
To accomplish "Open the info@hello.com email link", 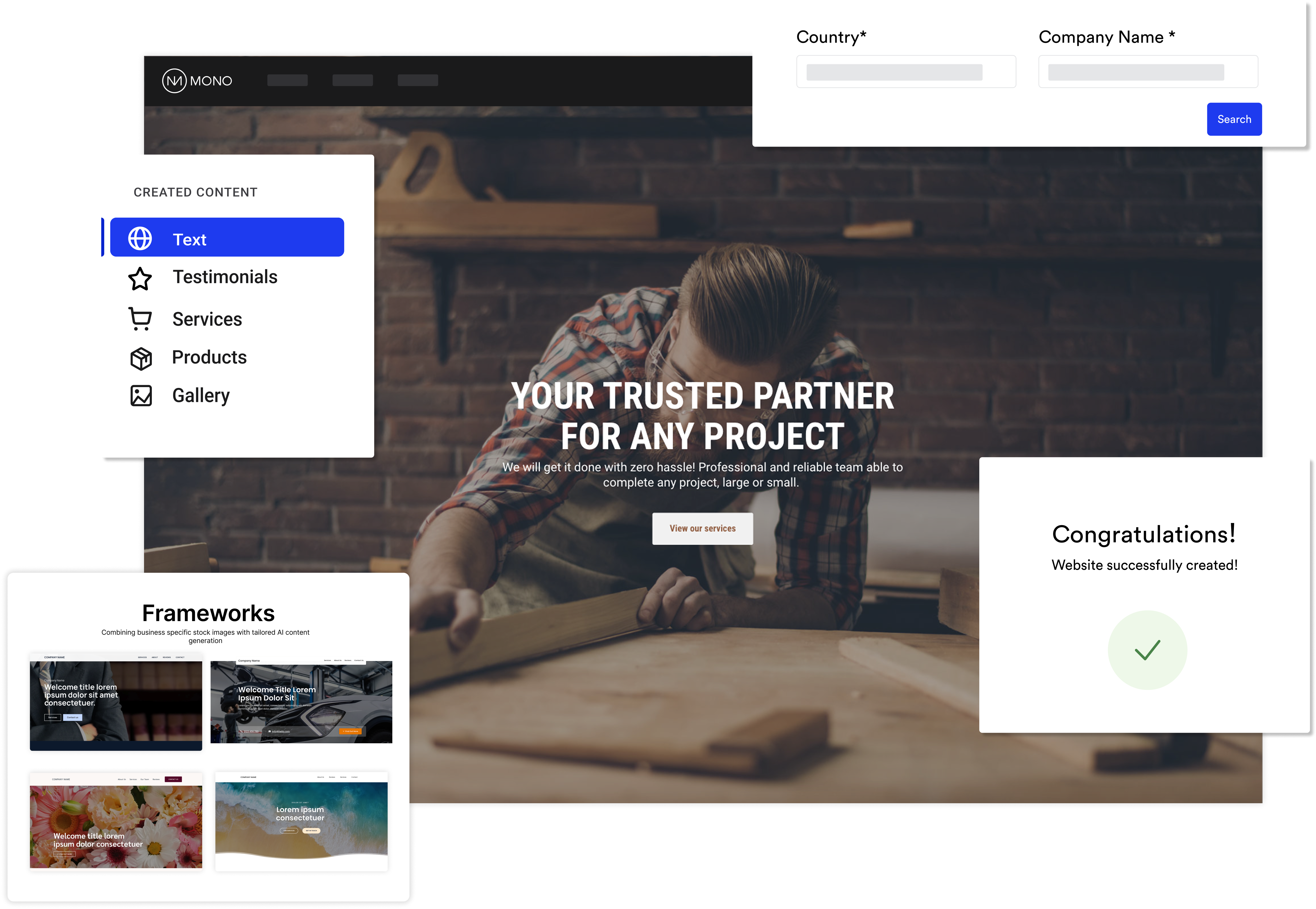I will (281, 731).
